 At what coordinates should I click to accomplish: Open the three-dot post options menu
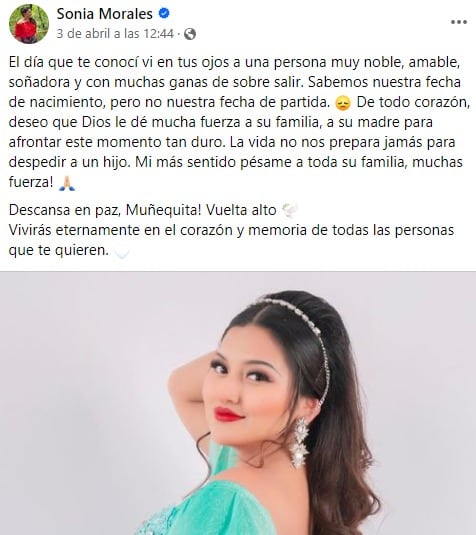[459, 22]
